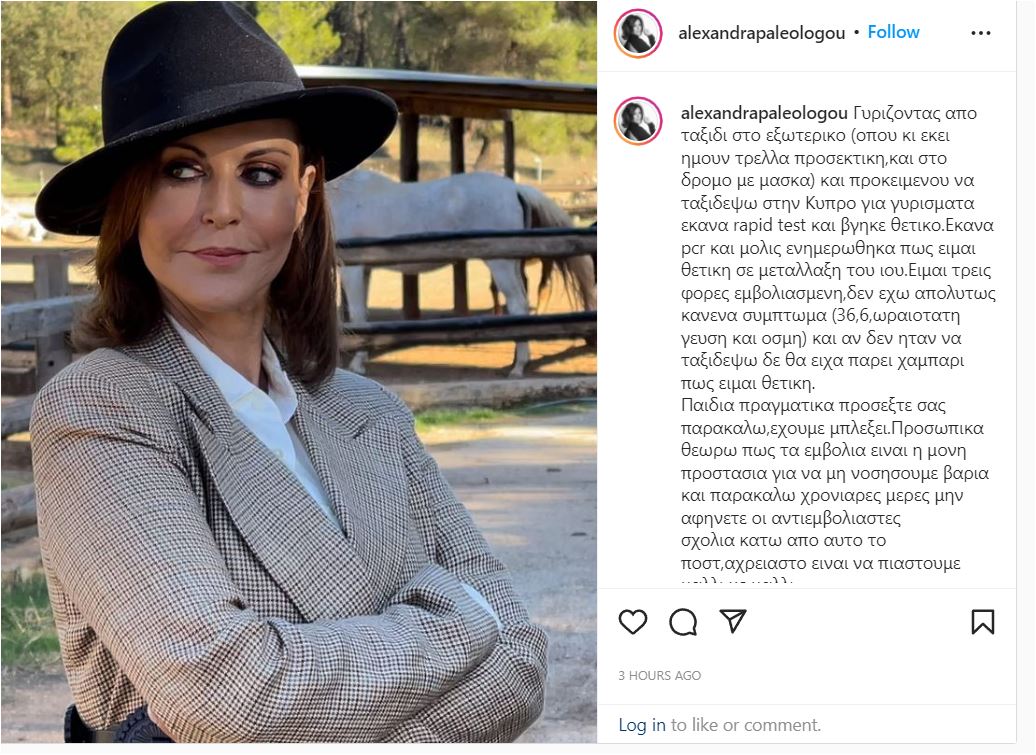Open the bold alexandrapaleologou name in the caption
1036x755 pixels.
tap(764, 114)
